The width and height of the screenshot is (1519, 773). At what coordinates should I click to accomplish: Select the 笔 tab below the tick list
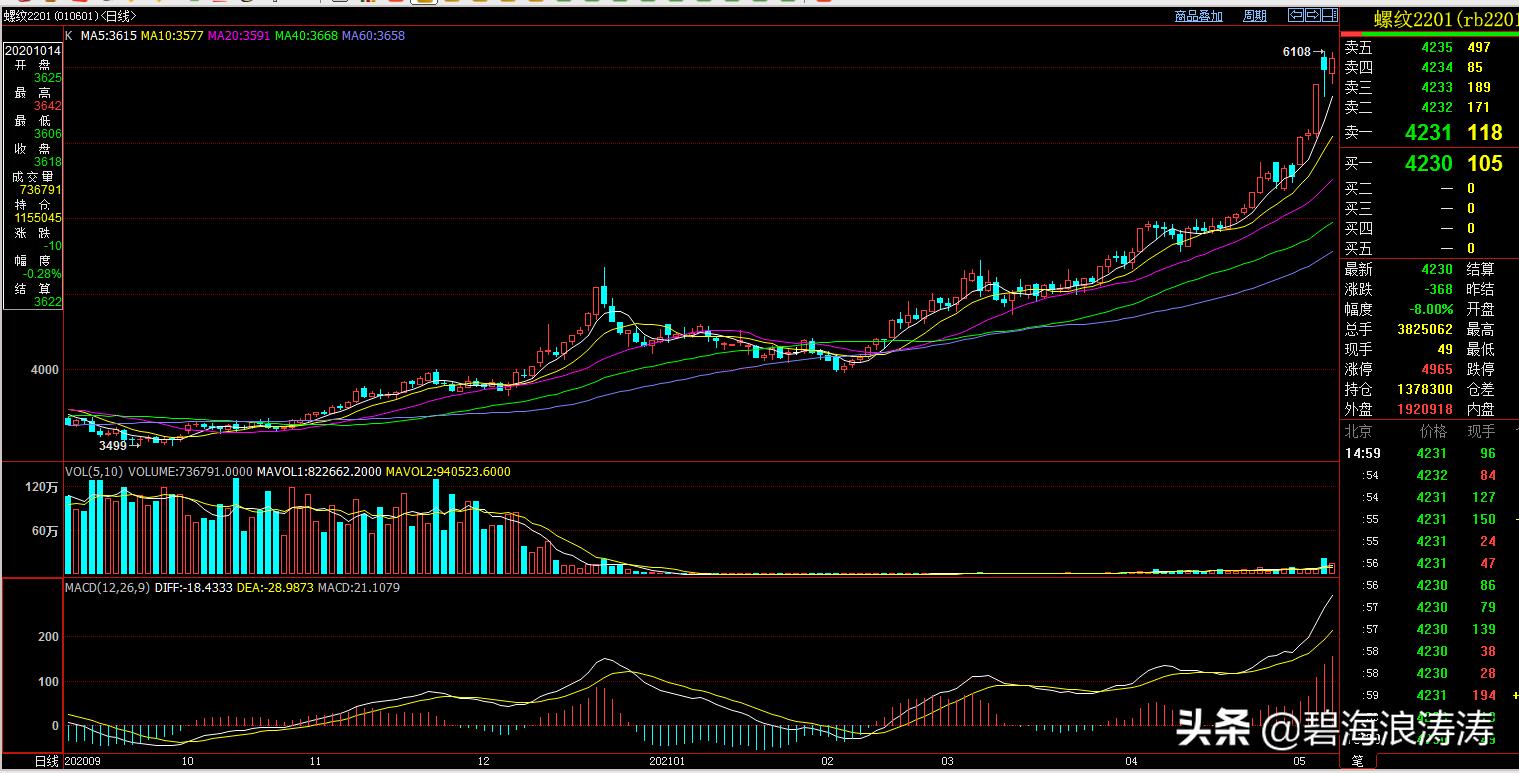(1358, 761)
